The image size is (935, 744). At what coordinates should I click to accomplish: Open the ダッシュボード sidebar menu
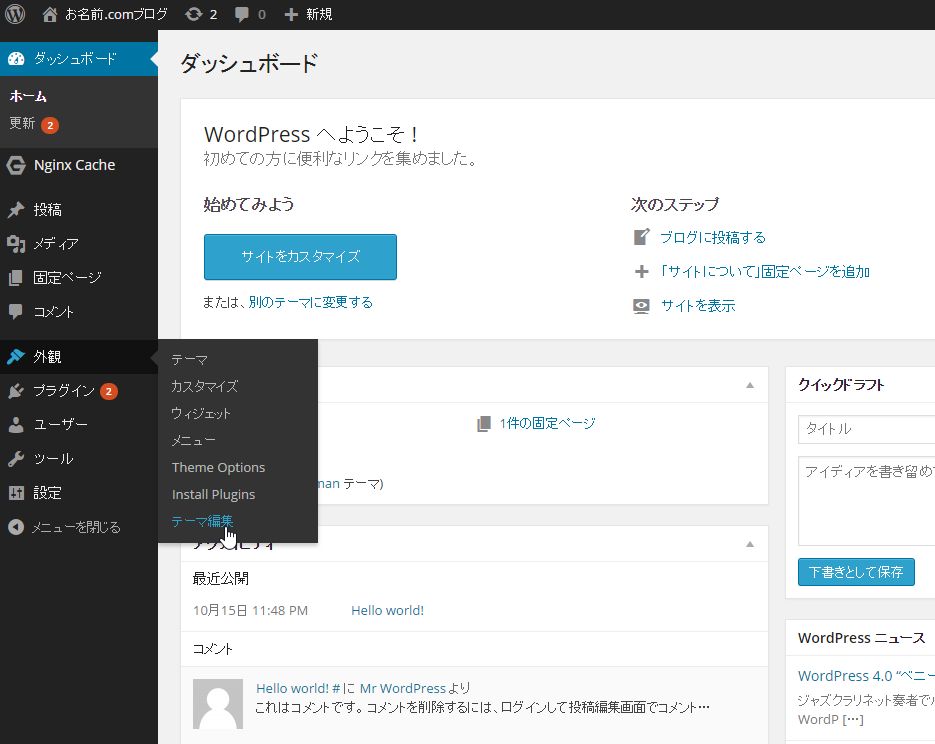pos(79,58)
